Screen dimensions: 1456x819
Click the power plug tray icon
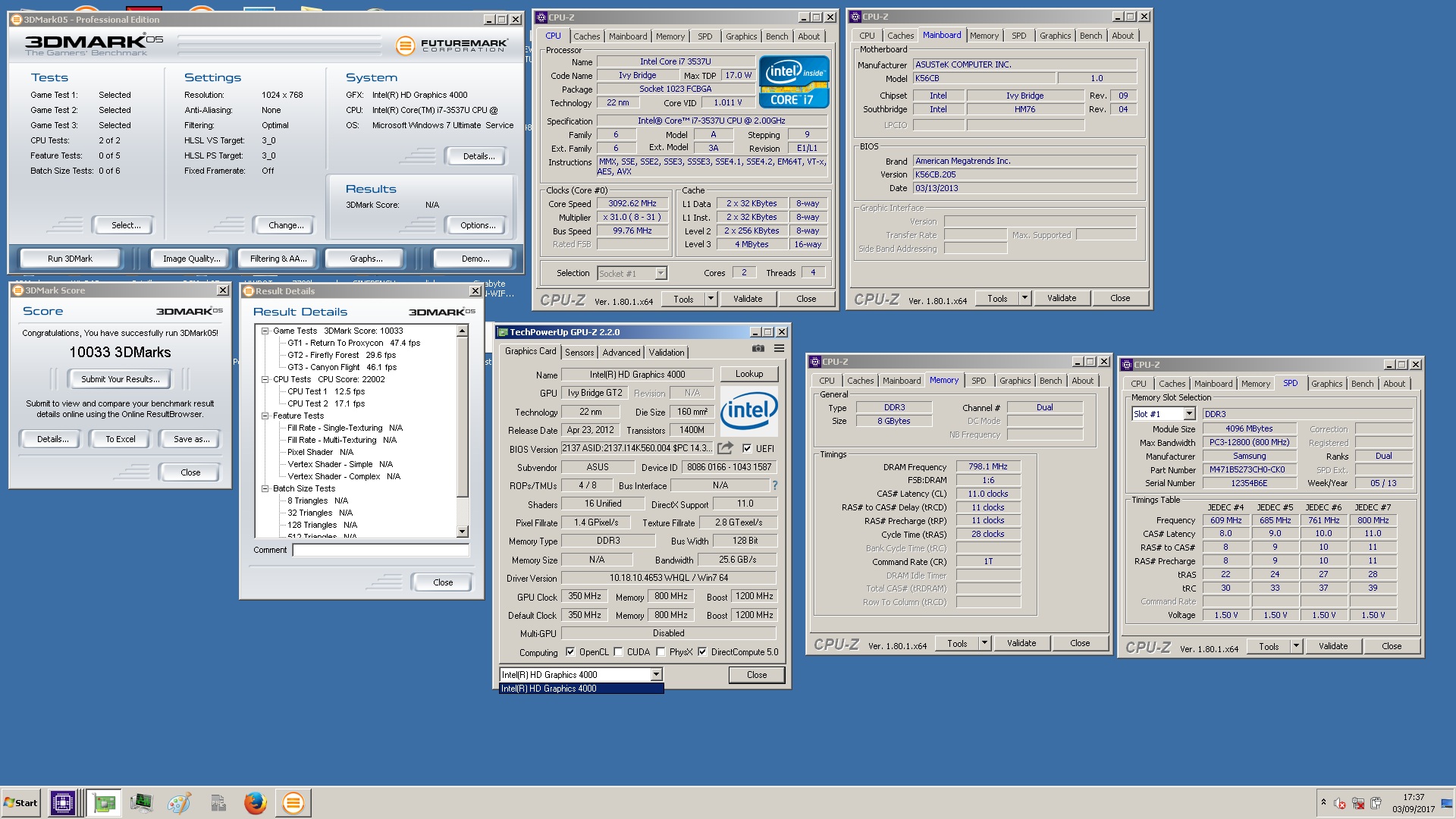1376,803
